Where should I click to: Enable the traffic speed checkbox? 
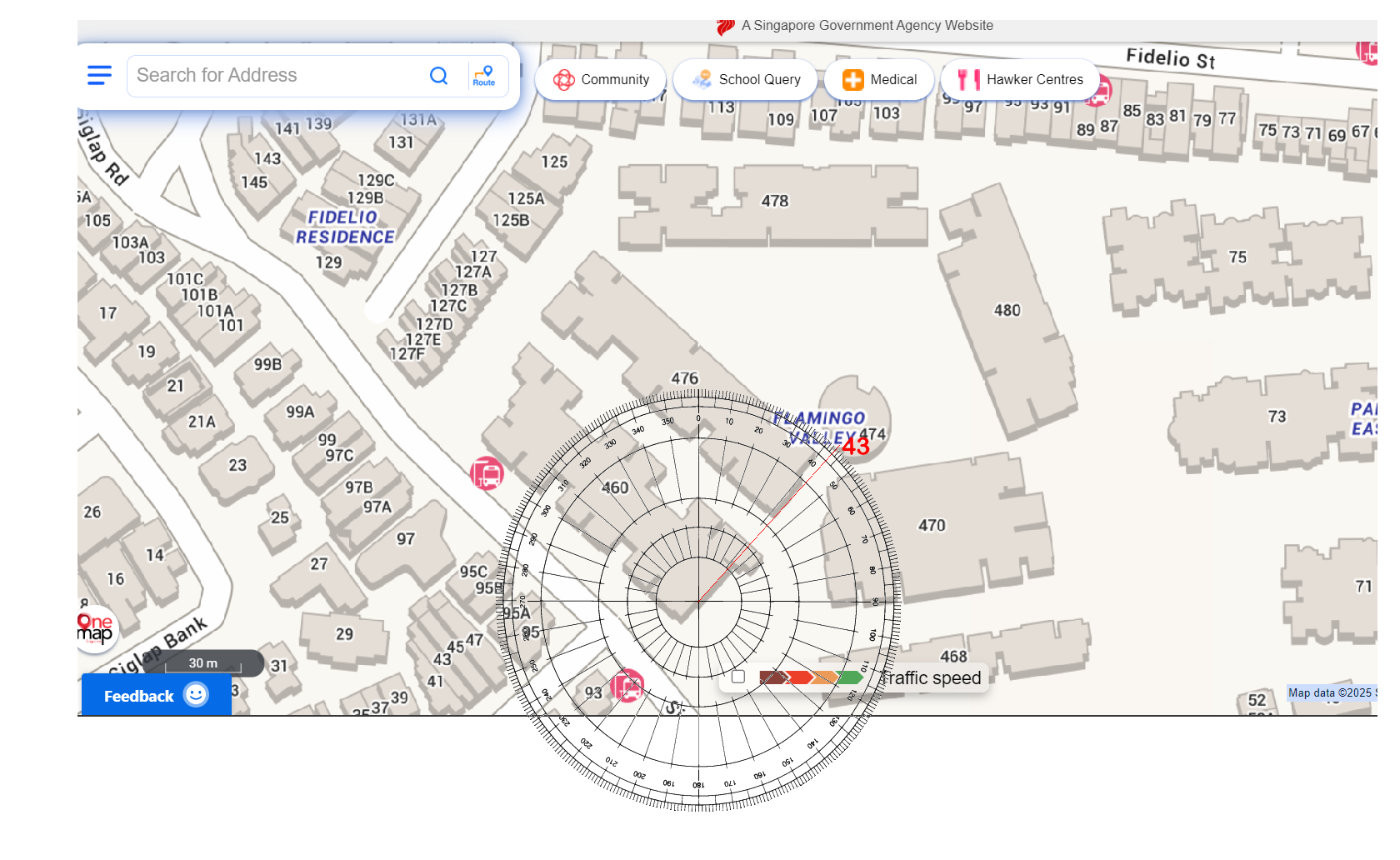pyautogui.click(x=737, y=677)
